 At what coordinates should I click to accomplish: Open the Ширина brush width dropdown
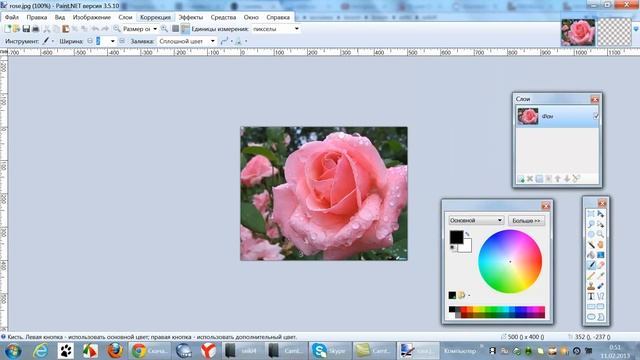click(113, 41)
